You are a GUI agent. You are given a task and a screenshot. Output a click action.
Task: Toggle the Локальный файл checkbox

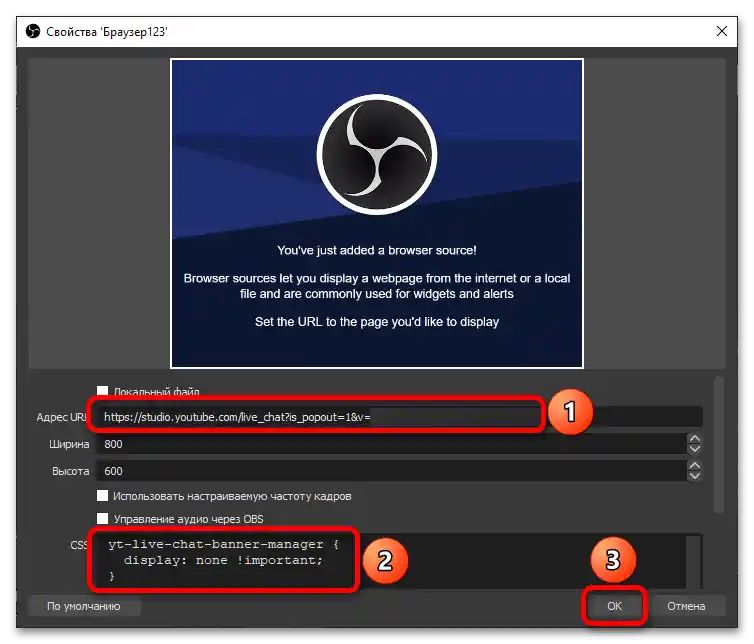pyautogui.click(x=102, y=391)
